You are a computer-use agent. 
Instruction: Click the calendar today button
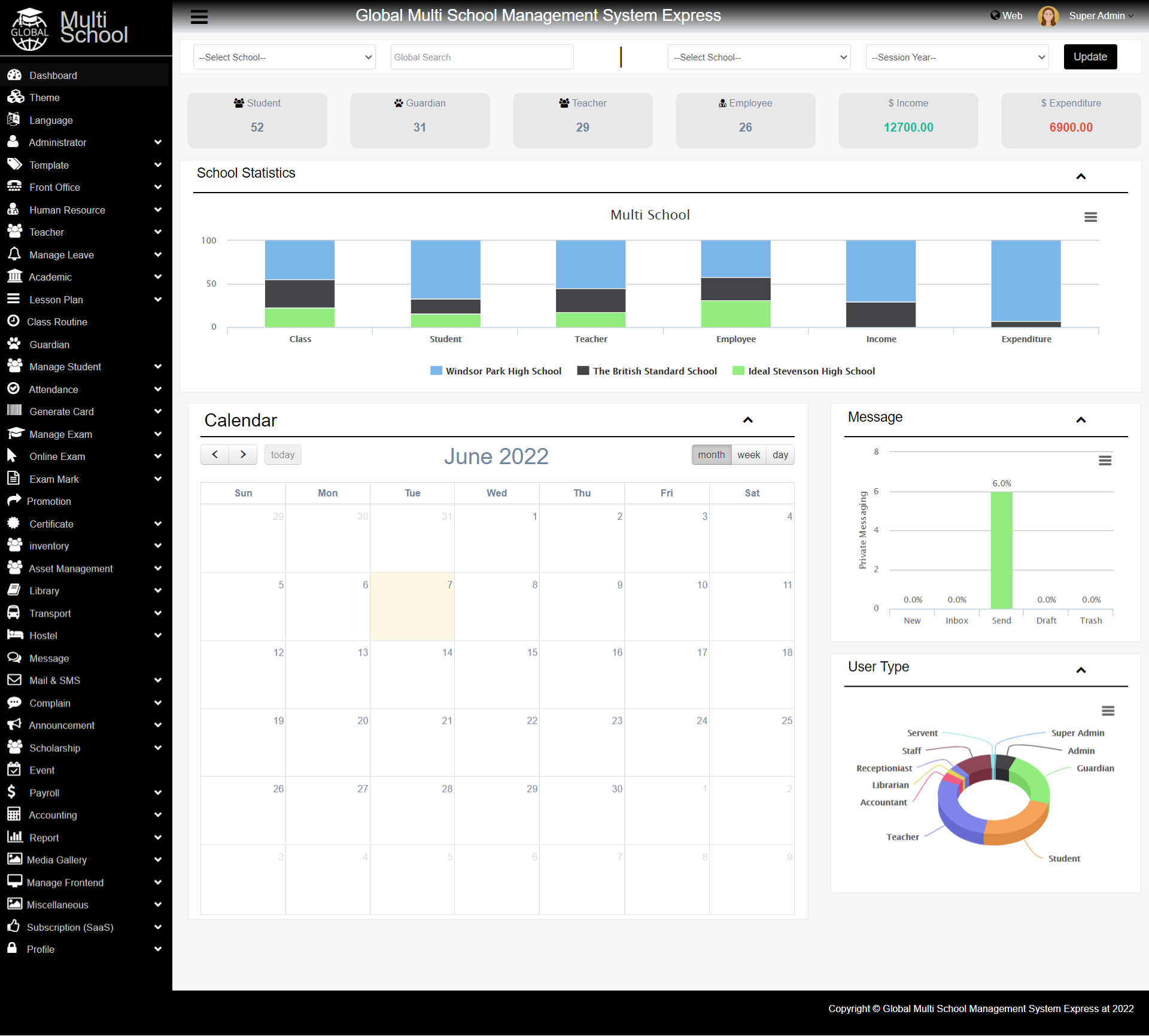pyautogui.click(x=282, y=455)
